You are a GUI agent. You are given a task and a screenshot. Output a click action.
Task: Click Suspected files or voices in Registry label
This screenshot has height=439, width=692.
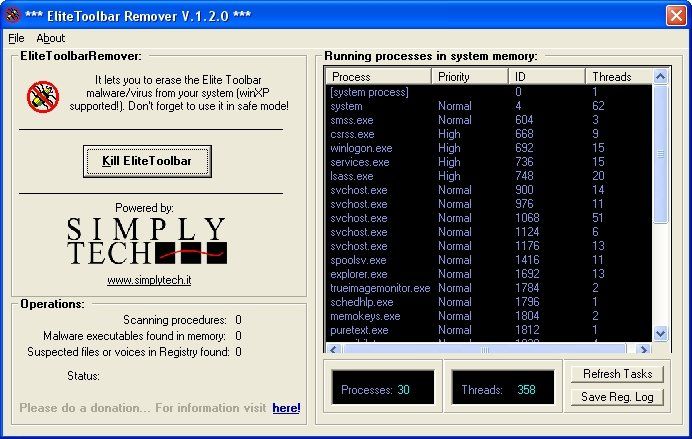[128, 352]
